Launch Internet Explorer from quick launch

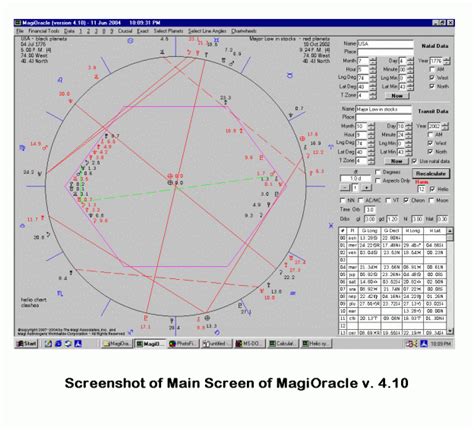[x=58, y=343]
